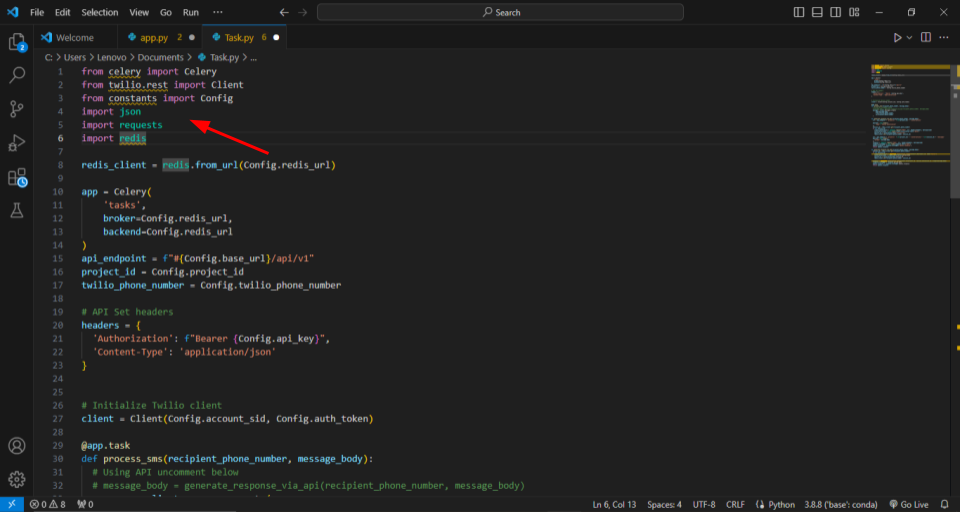Open the Explorer view in activity bar
The width and height of the screenshot is (960, 512).
coord(17,42)
